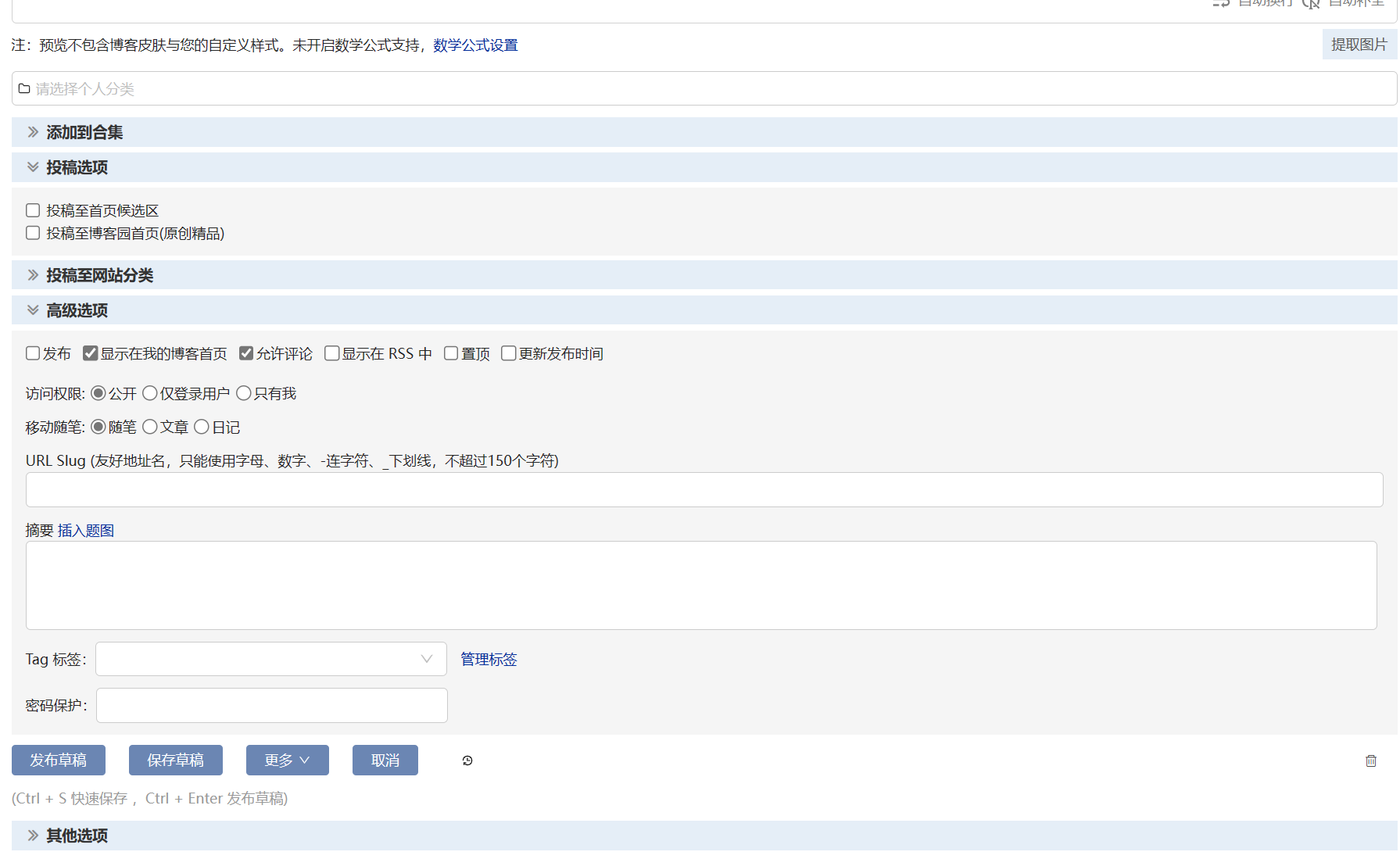1400x859 pixels.
Task: Expand 添加到合集 section
Action: pos(704,132)
